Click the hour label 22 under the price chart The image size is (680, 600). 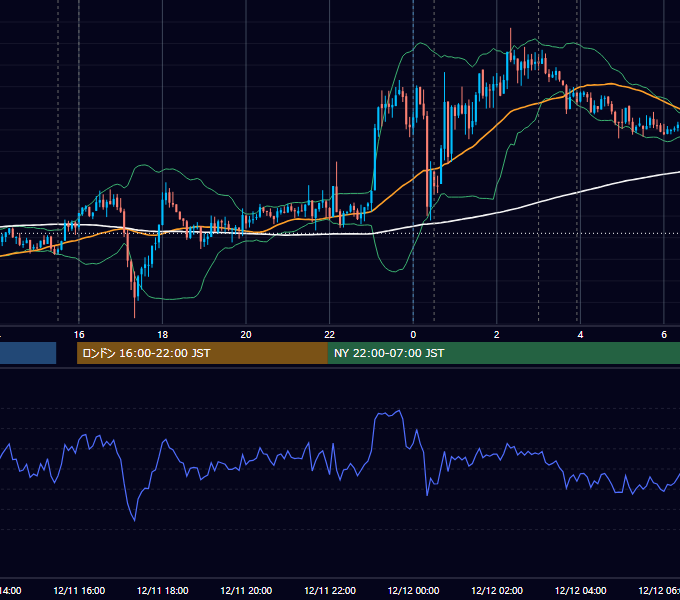(330, 335)
